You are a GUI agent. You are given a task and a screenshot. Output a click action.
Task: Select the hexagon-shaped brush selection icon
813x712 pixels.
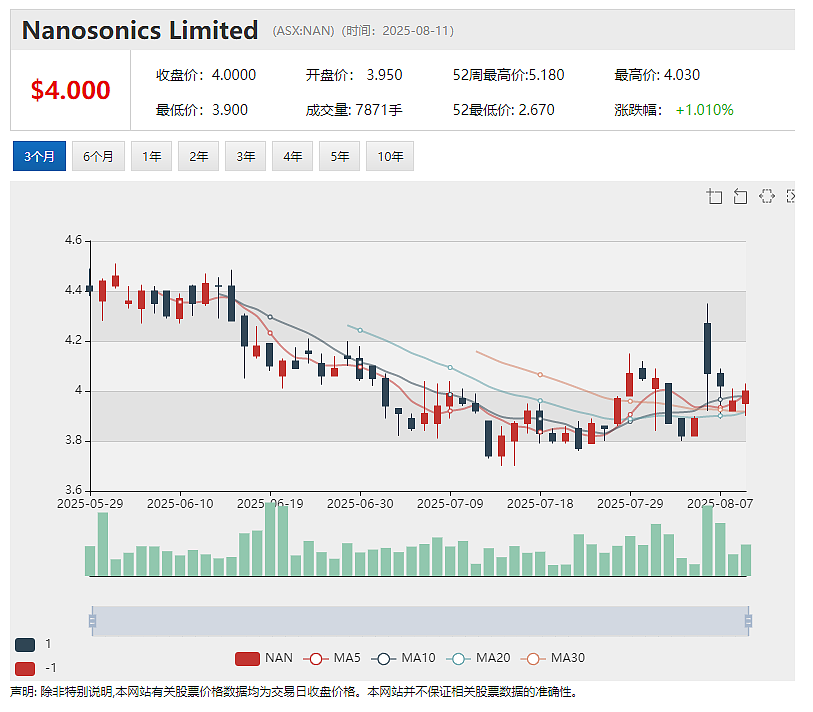point(766,196)
